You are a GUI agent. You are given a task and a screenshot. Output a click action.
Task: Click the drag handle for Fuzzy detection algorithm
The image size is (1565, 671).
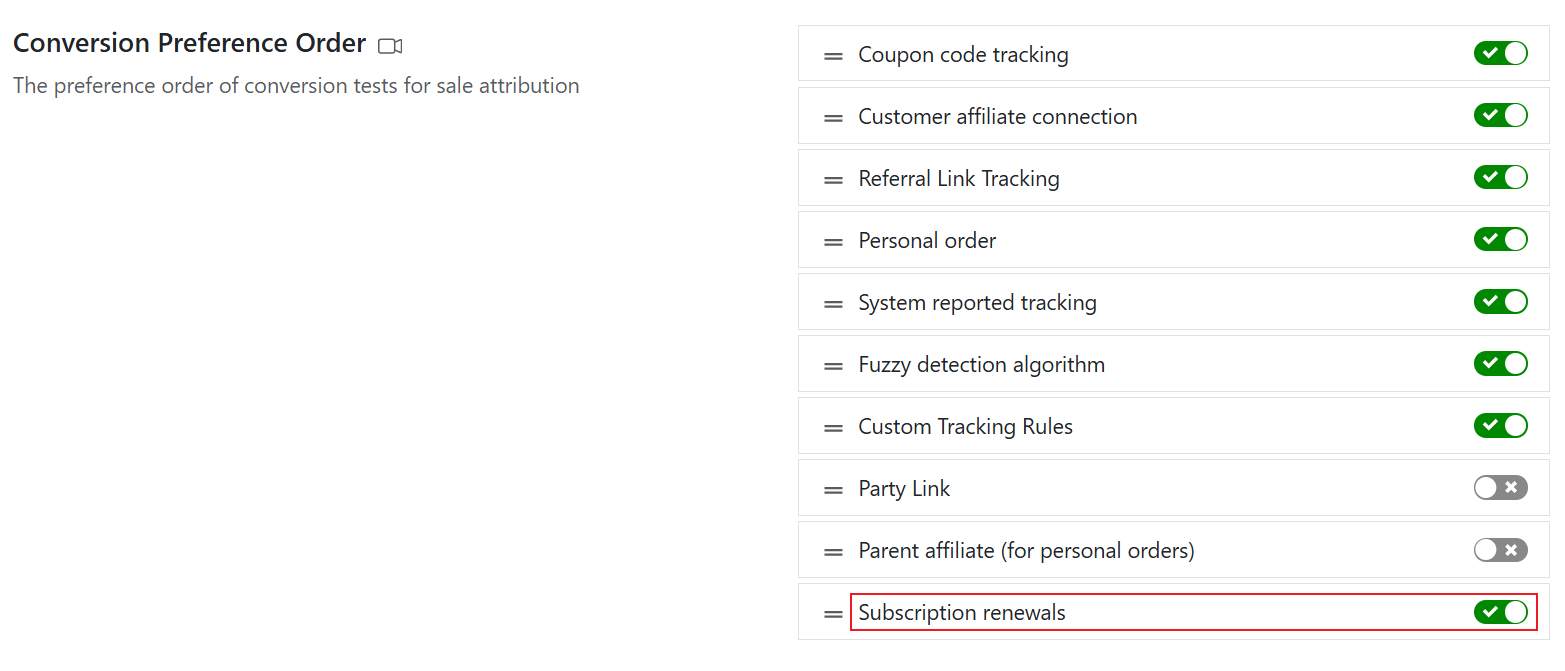point(833,366)
